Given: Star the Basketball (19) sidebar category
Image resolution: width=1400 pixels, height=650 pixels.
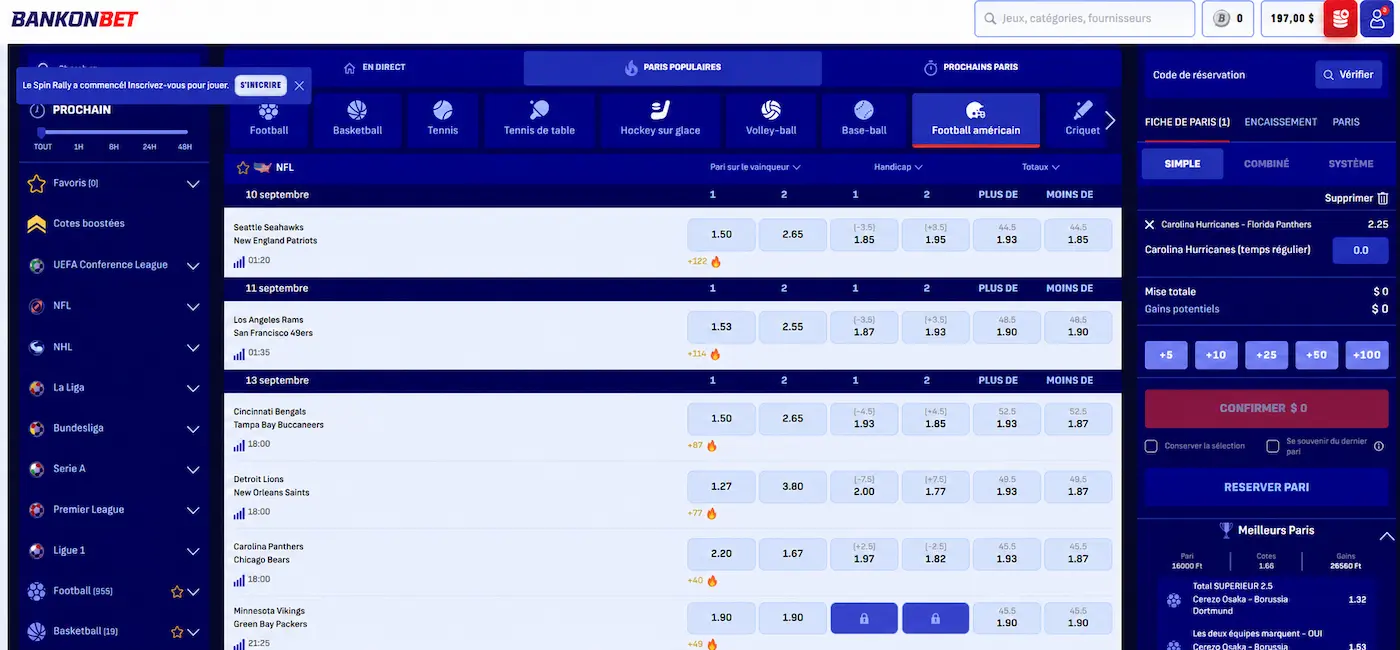Looking at the screenshot, I should pyautogui.click(x=177, y=632).
